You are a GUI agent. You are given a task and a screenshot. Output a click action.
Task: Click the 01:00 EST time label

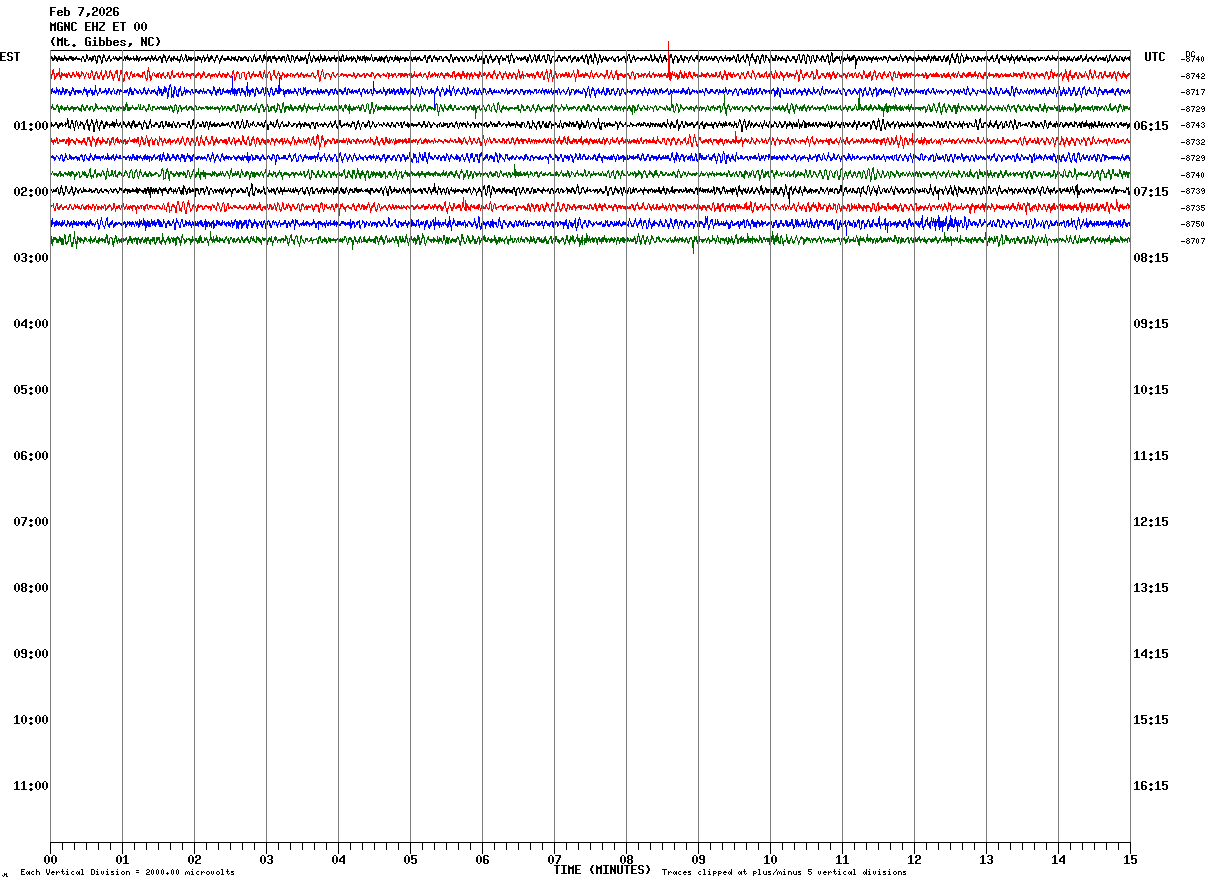tap(31, 126)
